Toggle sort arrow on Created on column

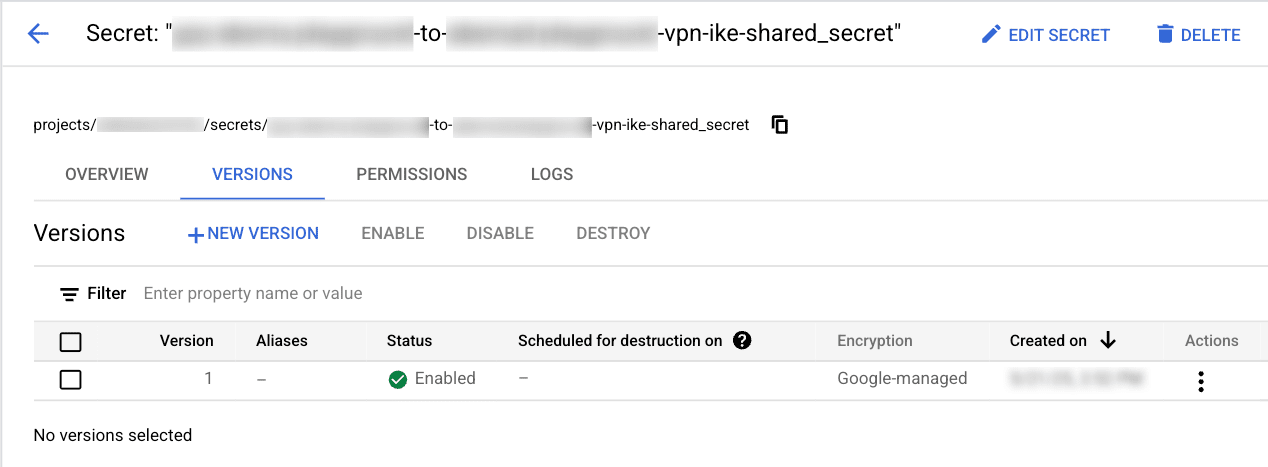click(x=1107, y=340)
